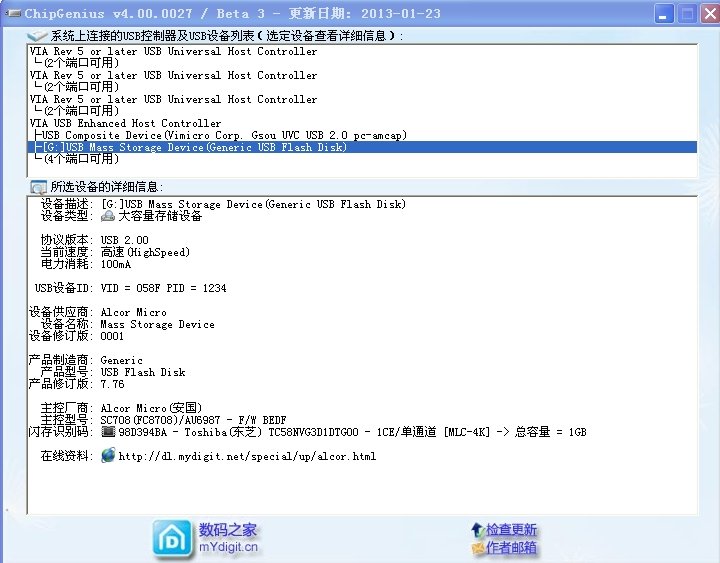
Task: Minimize the ChipGenius window
Action: click(x=663, y=13)
